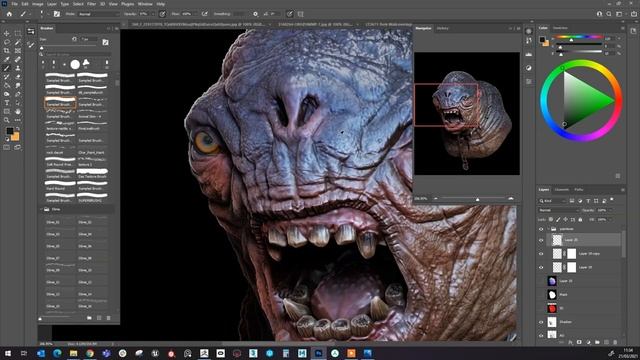Open smoothing options gear icon
640x360 pixels.
(x=256, y=14)
